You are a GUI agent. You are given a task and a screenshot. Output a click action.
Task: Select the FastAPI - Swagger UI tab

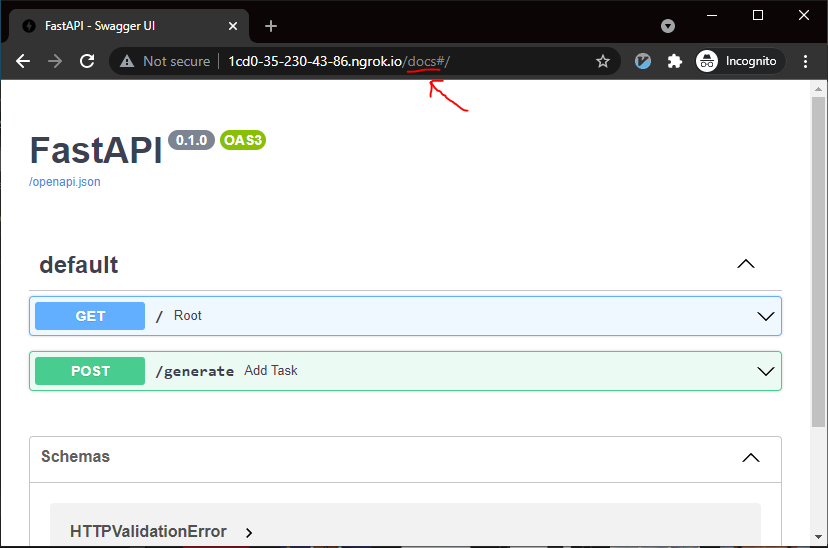[129, 26]
